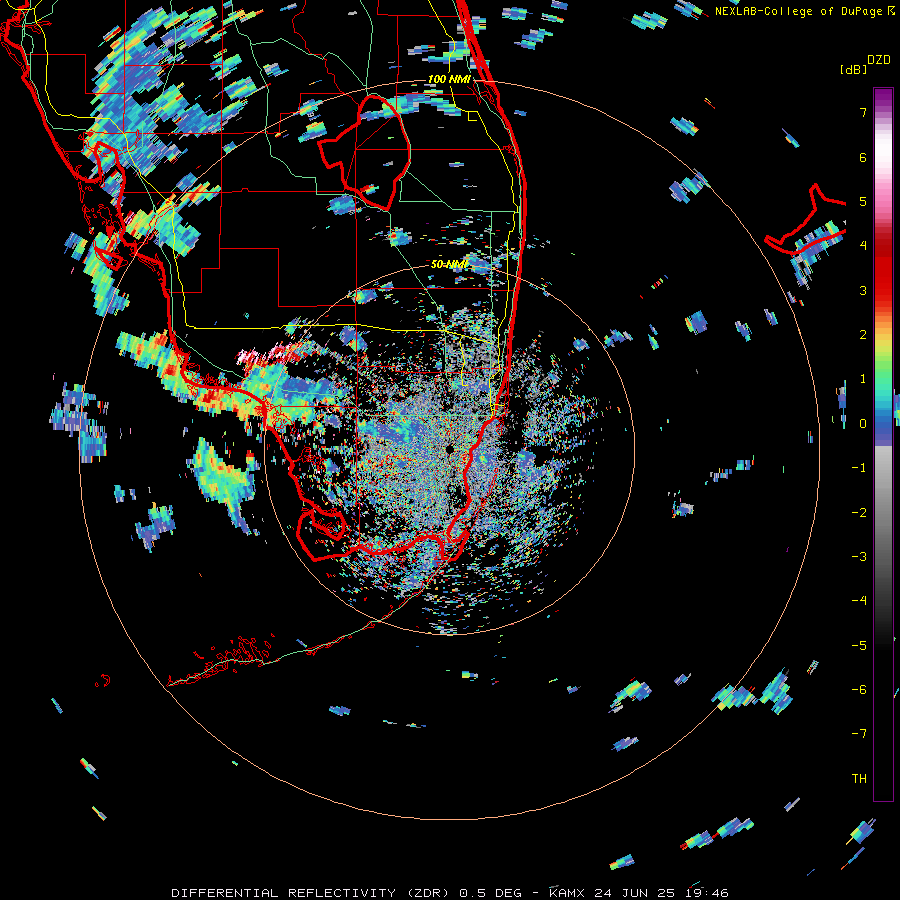Click the scale value -1 on the colorbar
Image resolution: width=900 pixels, height=900 pixels.
click(859, 468)
